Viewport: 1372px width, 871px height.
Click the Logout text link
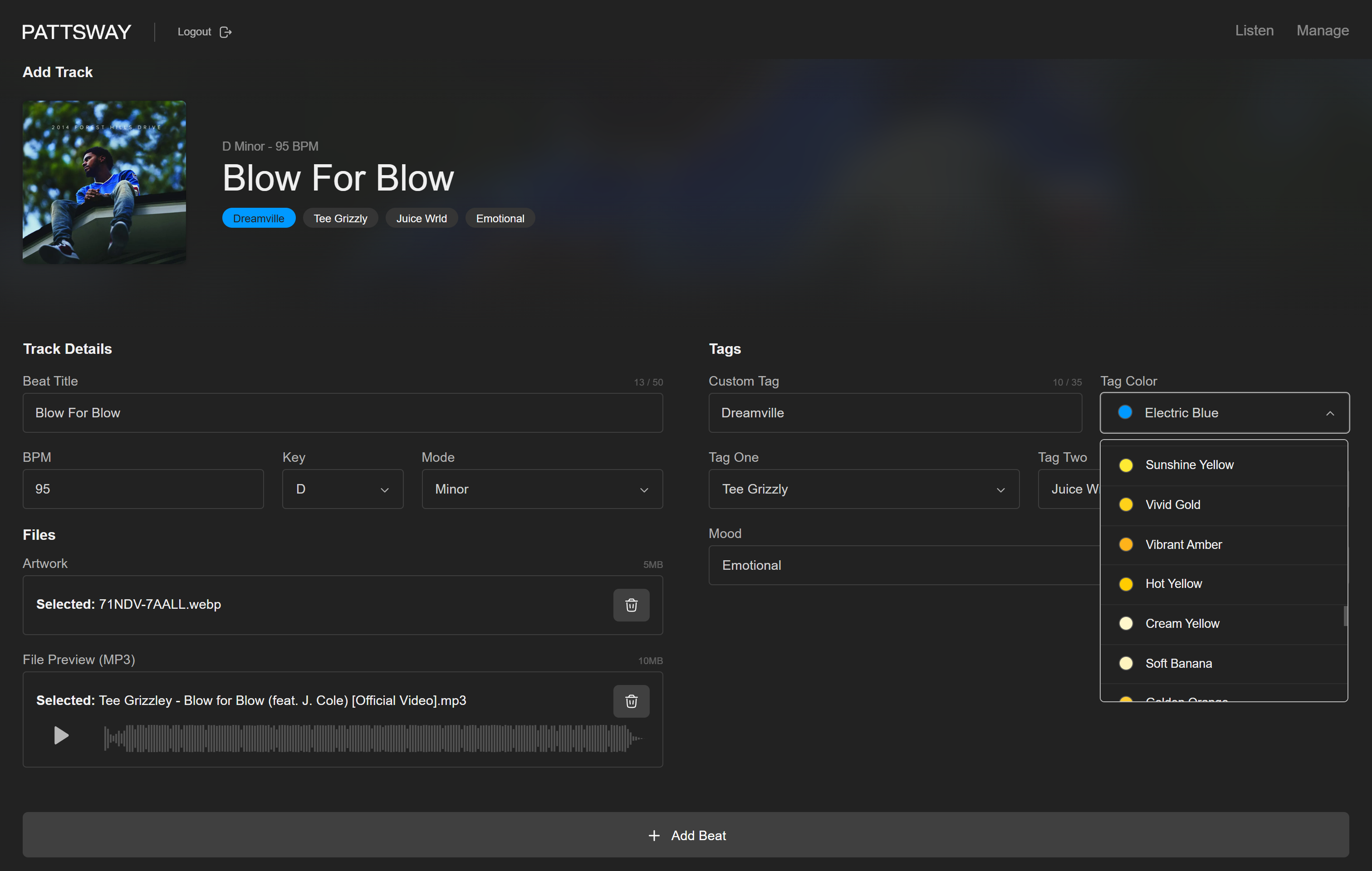coord(194,32)
